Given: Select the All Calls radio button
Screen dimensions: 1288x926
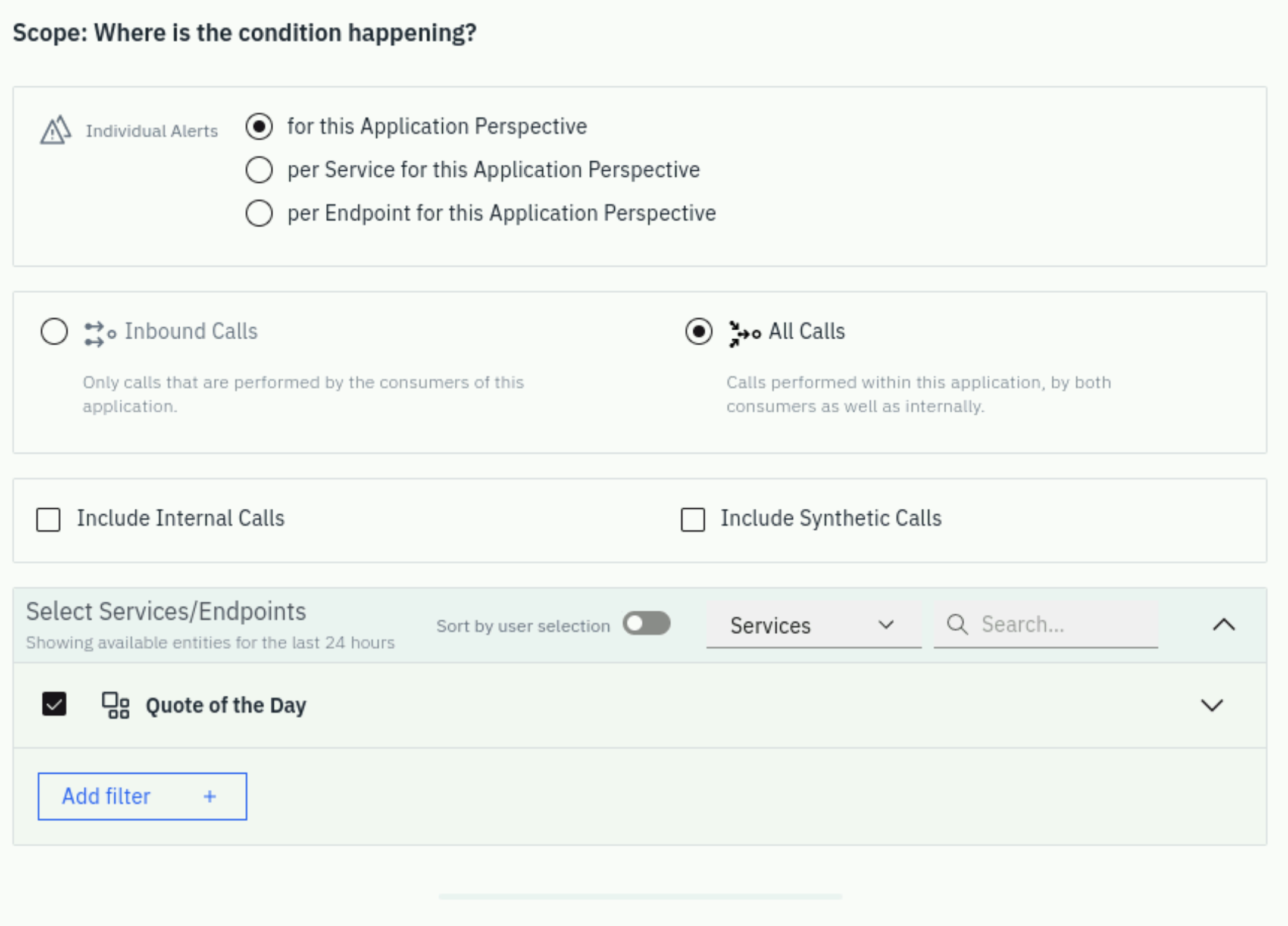Looking at the screenshot, I should (698, 331).
